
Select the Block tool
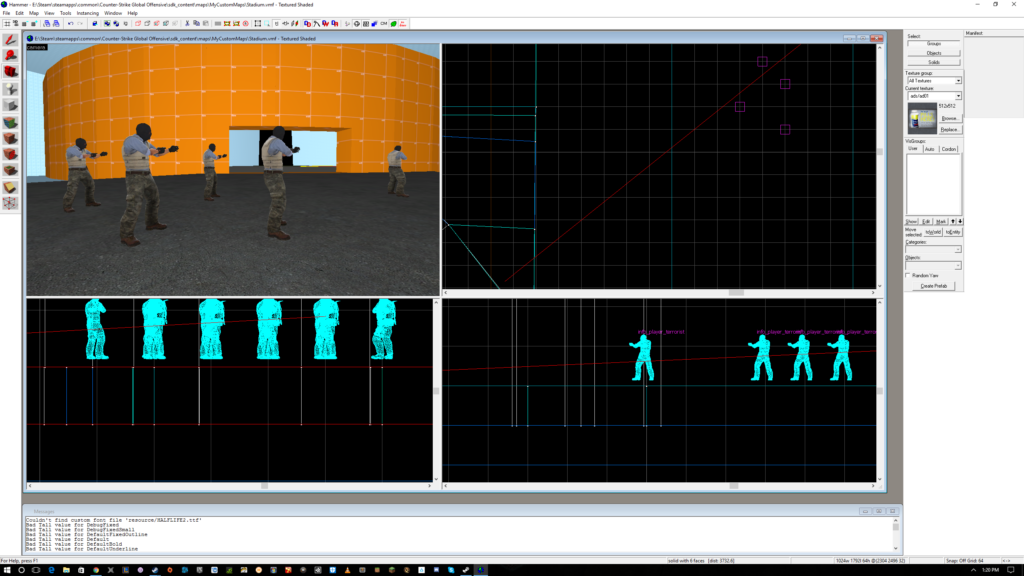coord(10,106)
